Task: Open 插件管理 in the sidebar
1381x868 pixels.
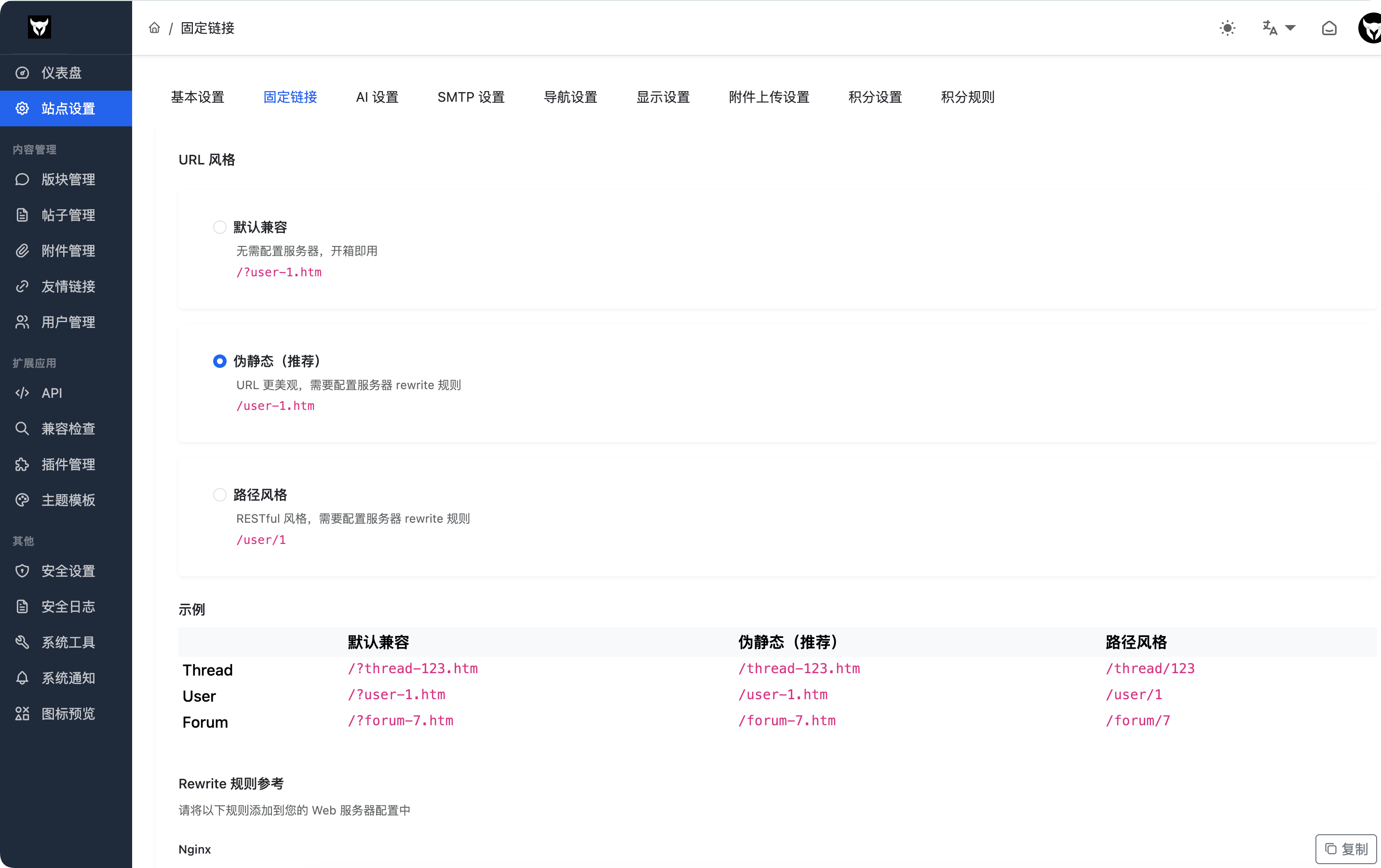Action: click(66, 464)
